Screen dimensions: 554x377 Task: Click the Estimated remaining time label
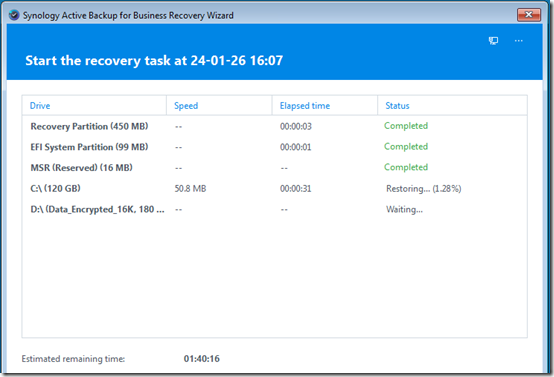73,359
